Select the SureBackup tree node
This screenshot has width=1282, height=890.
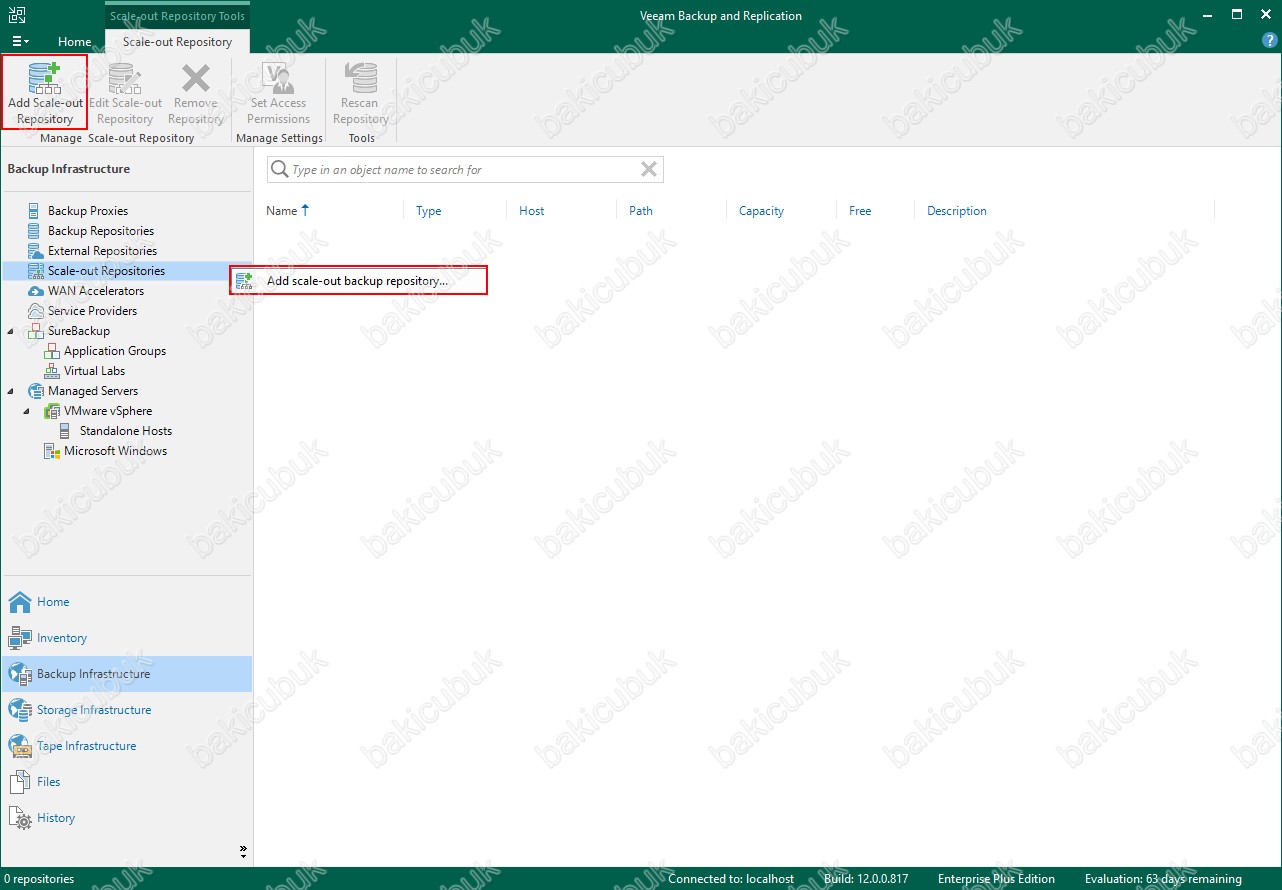coord(79,331)
